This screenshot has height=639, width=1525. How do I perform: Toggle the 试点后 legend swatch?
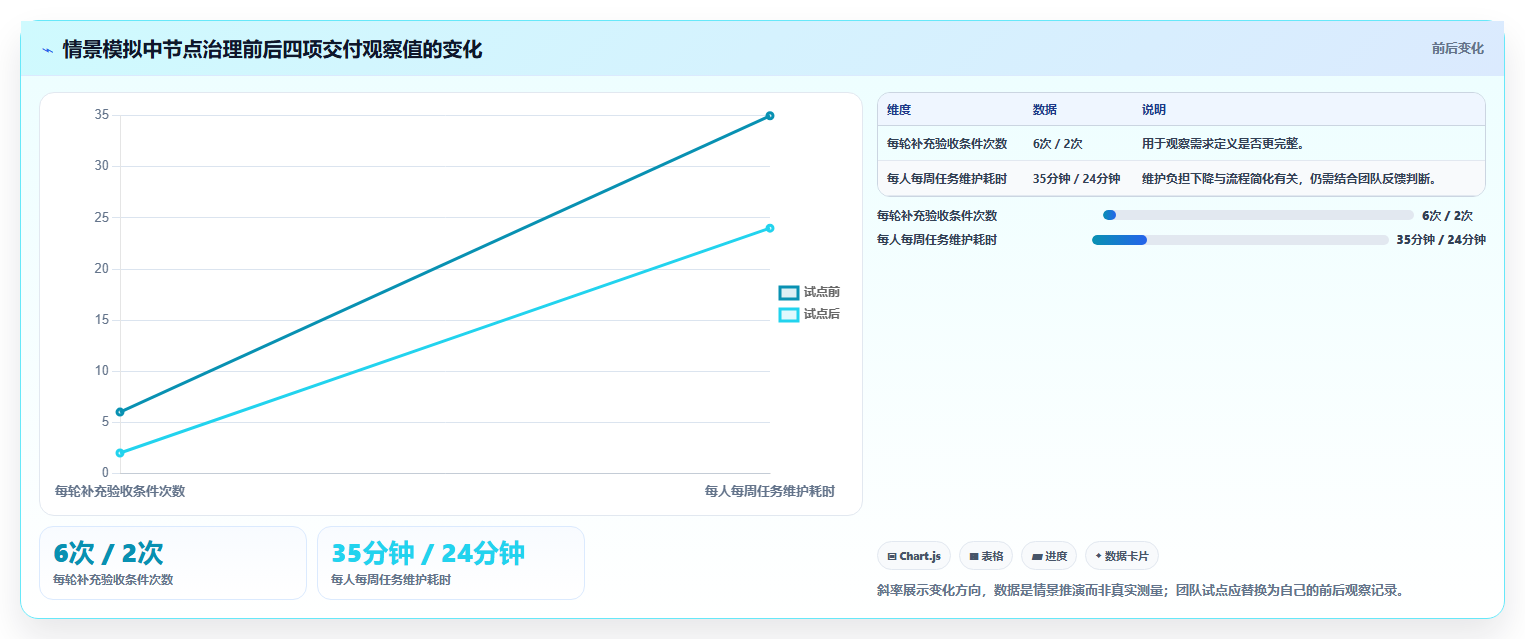pos(789,314)
